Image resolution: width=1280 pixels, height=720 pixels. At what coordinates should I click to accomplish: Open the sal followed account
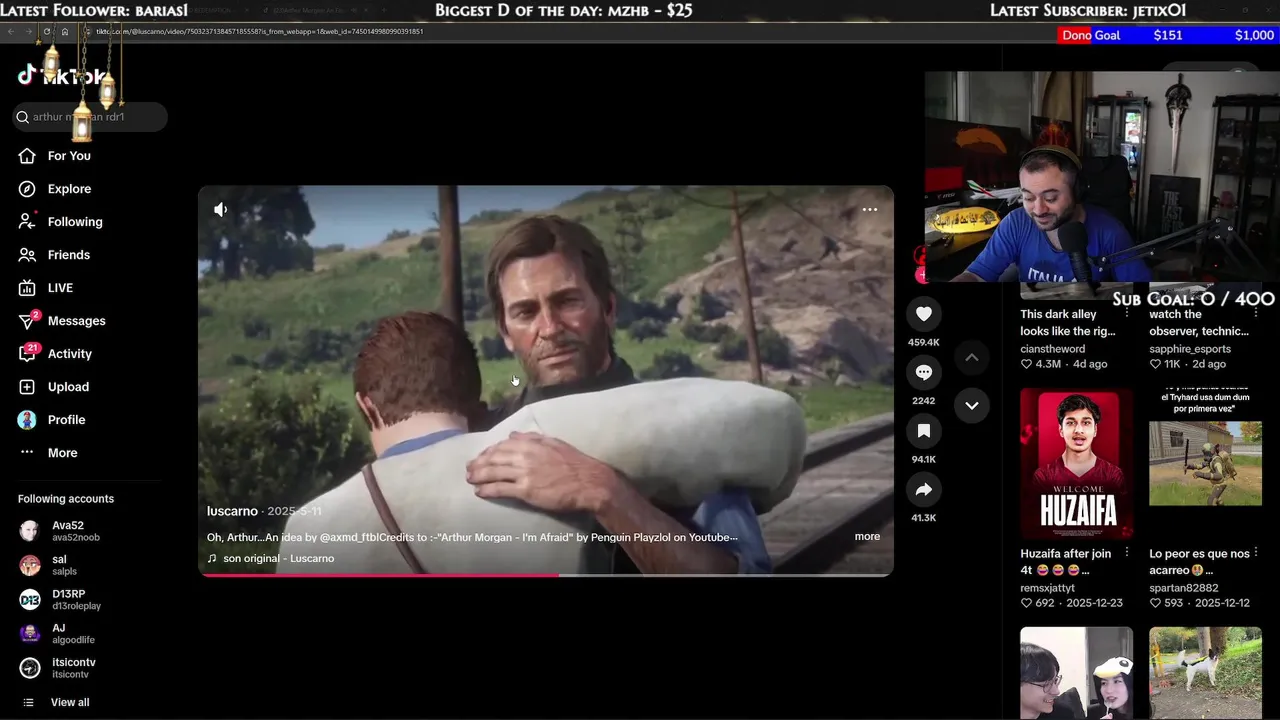tap(64, 565)
